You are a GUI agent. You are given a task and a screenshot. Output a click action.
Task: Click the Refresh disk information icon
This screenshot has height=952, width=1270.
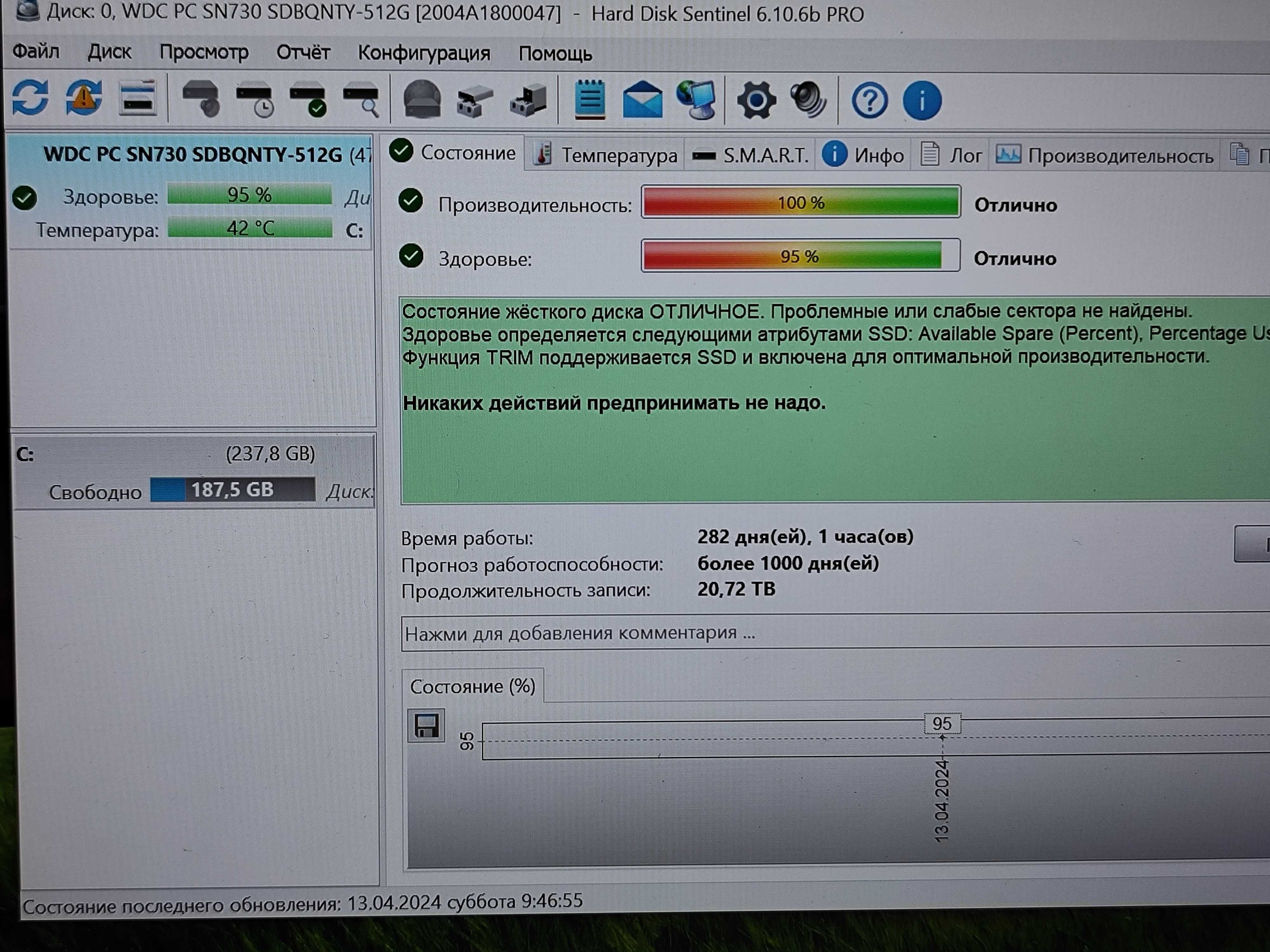[x=30, y=97]
